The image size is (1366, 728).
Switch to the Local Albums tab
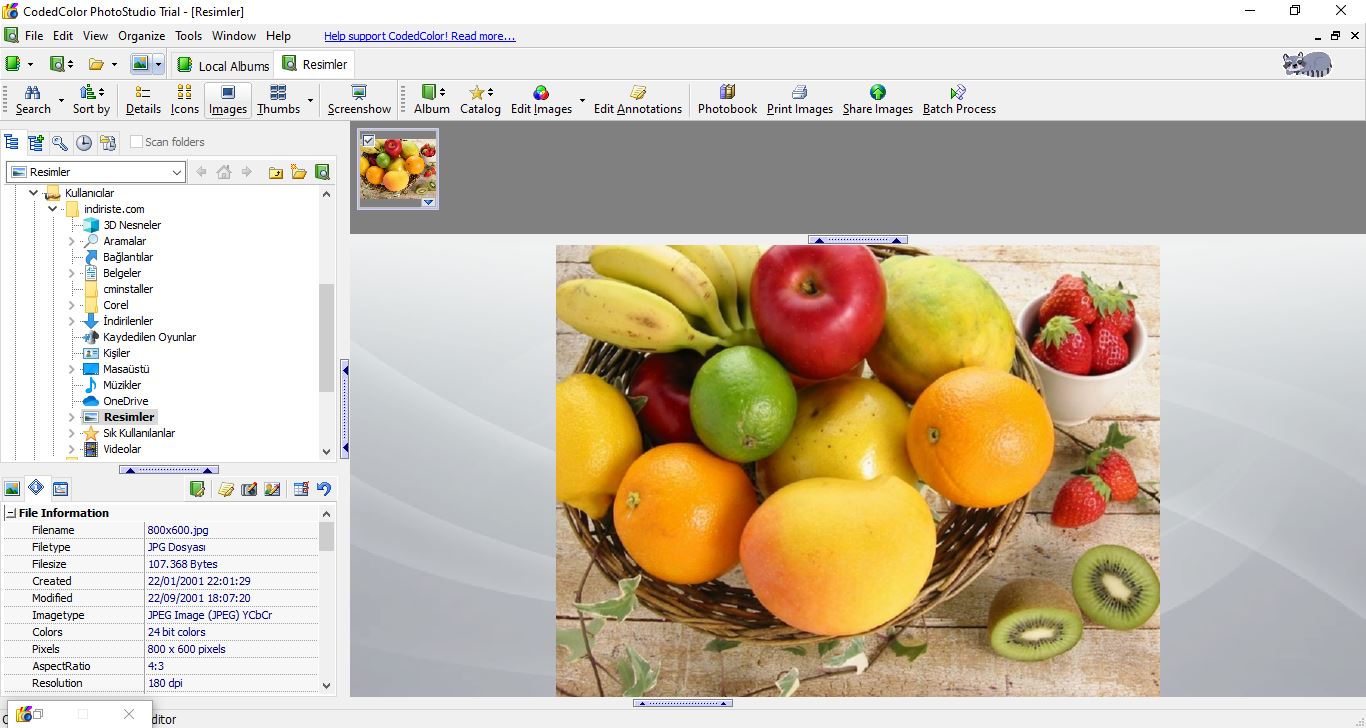(x=224, y=66)
